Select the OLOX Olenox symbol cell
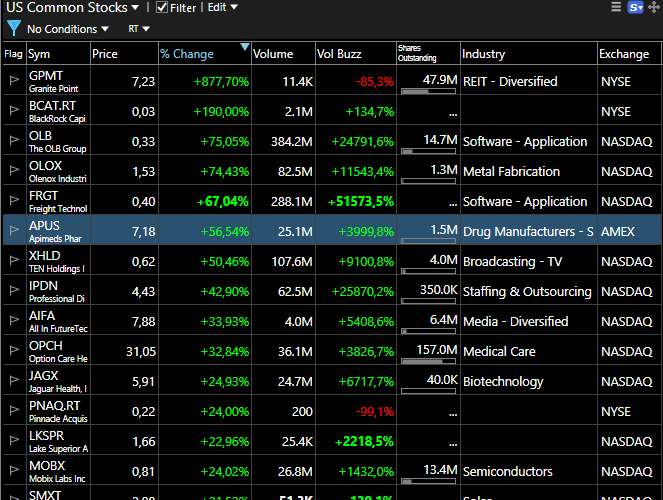The width and height of the screenshot is (663, 500). [58, 170]
